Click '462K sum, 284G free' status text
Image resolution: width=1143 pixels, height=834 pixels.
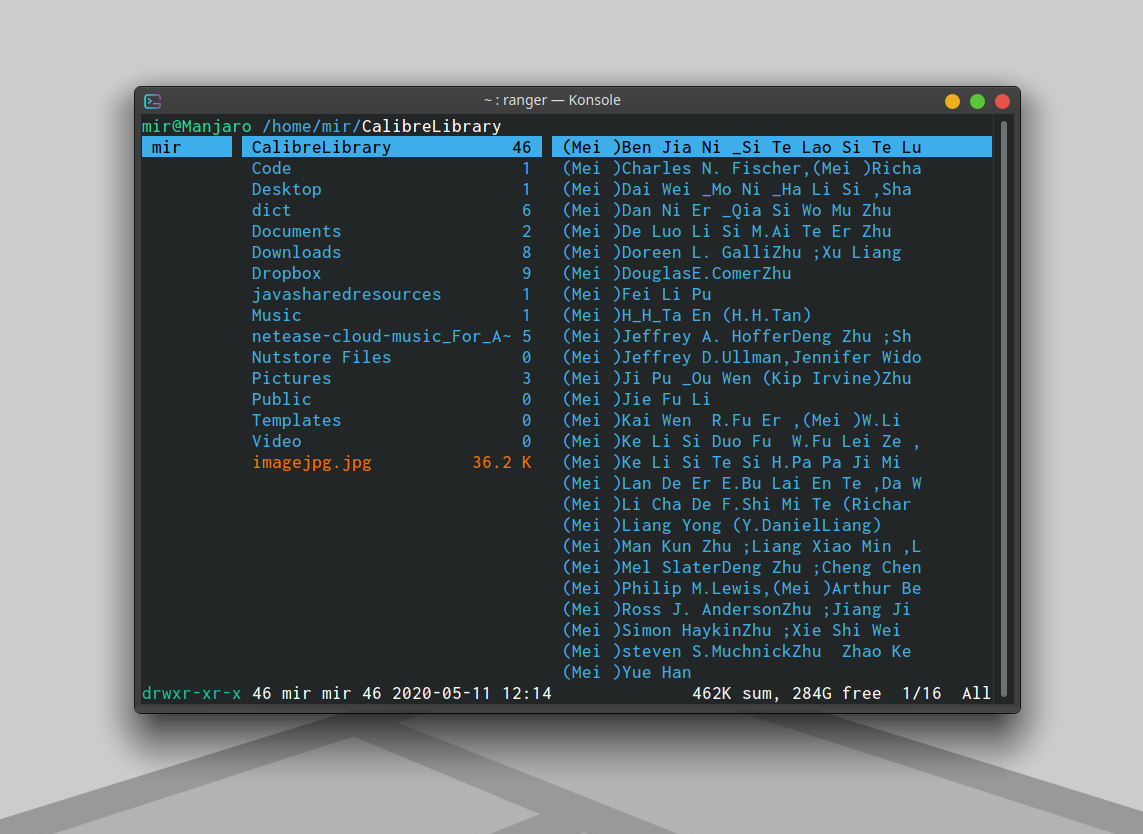(787, 693)
